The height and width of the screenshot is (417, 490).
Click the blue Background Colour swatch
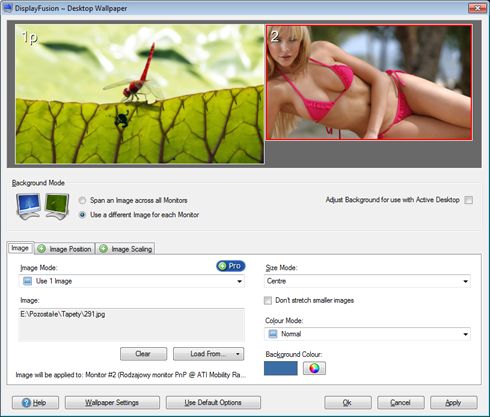[x=281, y=368]
